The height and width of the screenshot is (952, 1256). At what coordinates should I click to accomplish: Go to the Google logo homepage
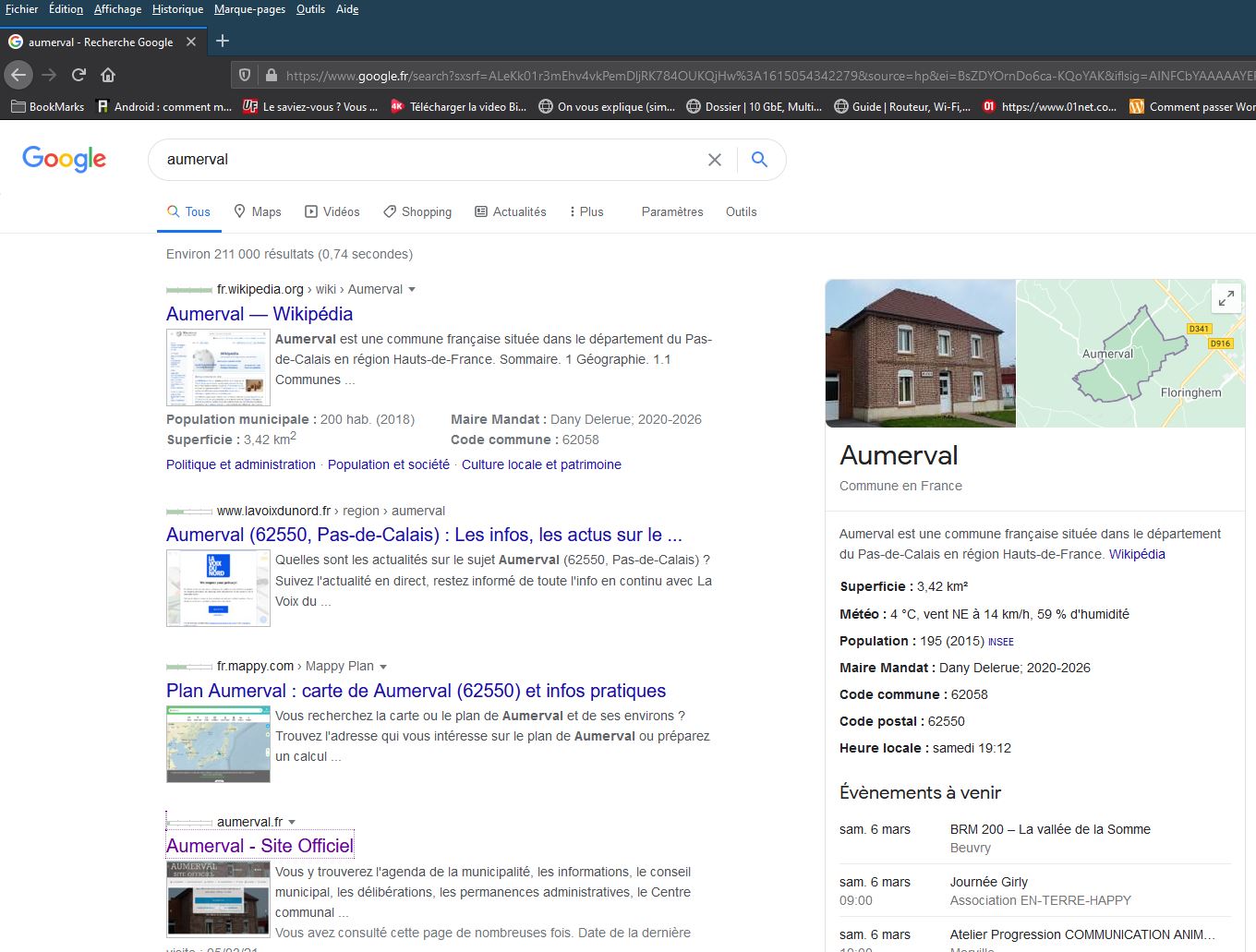(65, 159)
